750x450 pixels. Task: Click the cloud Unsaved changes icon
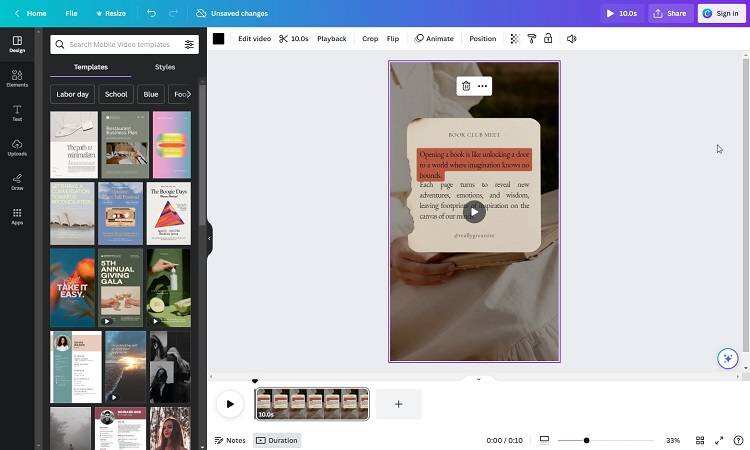point(201,13)
